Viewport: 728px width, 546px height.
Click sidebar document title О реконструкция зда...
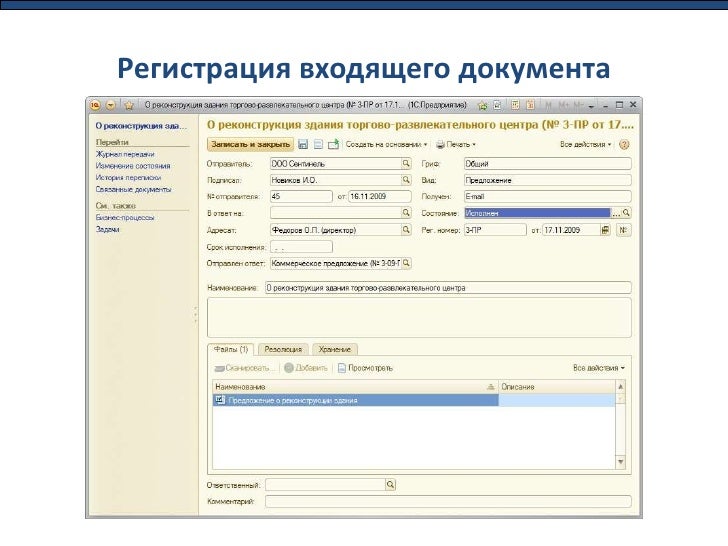tap(141, 126)
